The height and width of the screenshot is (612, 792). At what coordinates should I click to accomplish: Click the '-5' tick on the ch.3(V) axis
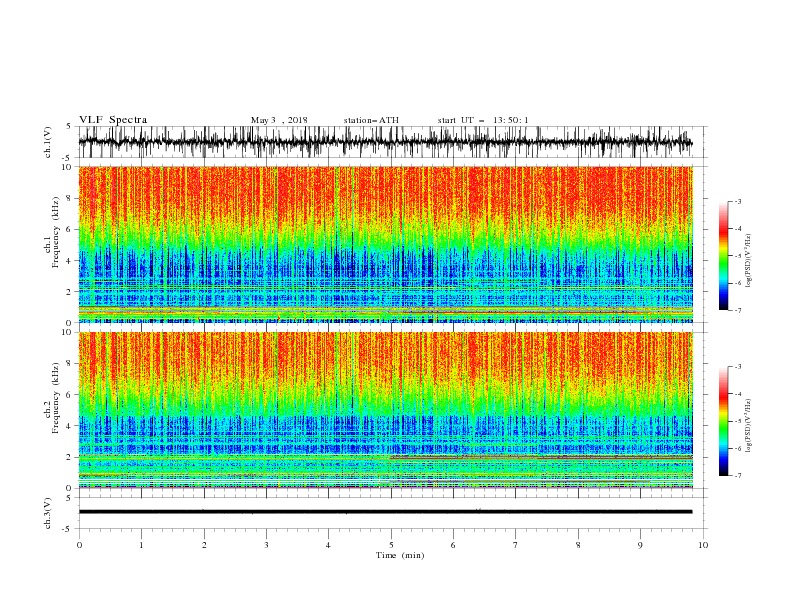(68, 529)
